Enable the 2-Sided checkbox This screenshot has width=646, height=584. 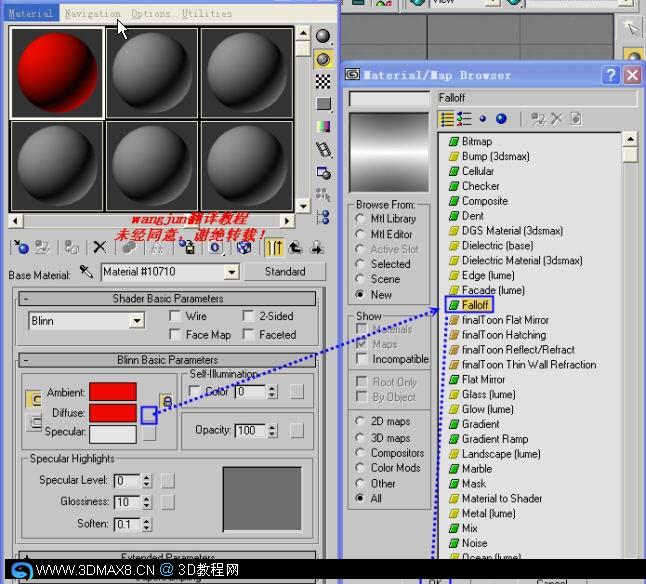click(248, 316)
